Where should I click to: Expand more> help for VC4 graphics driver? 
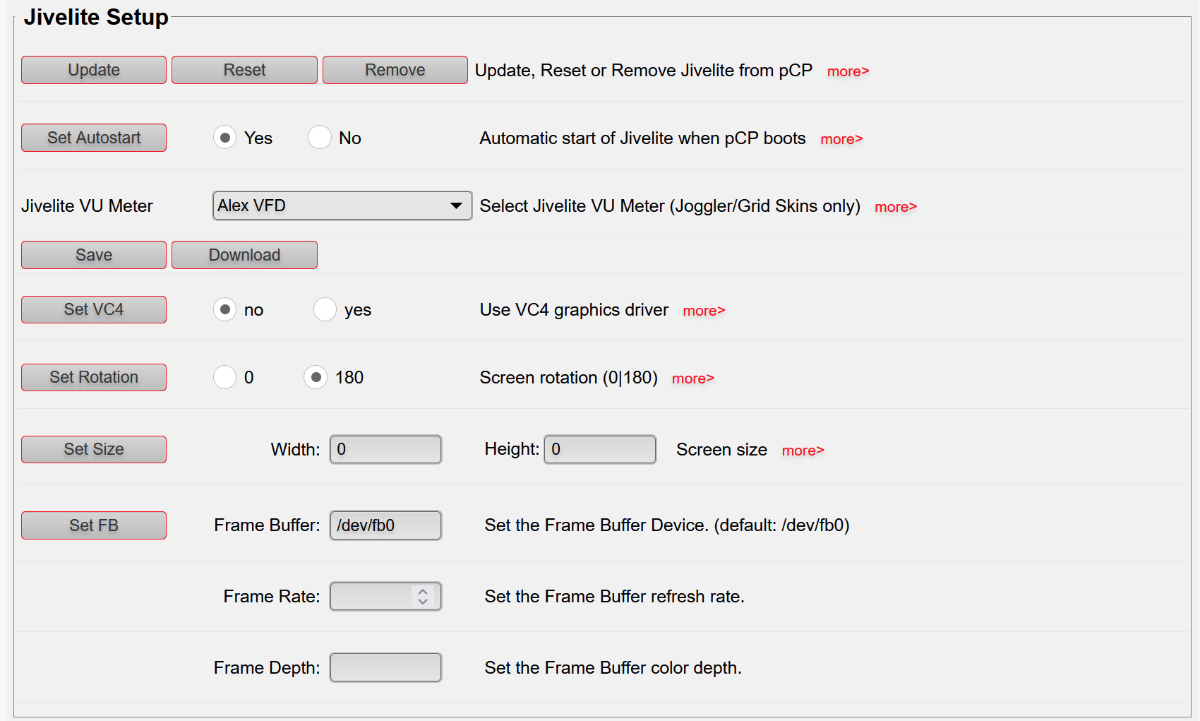pyautogui.click(x=704, y=311)
